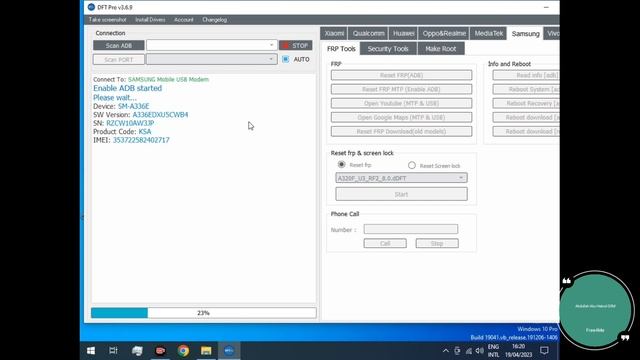Toggle the AUTO checkbox
Screen dimensions: 640x360
(x=286, y=59)
